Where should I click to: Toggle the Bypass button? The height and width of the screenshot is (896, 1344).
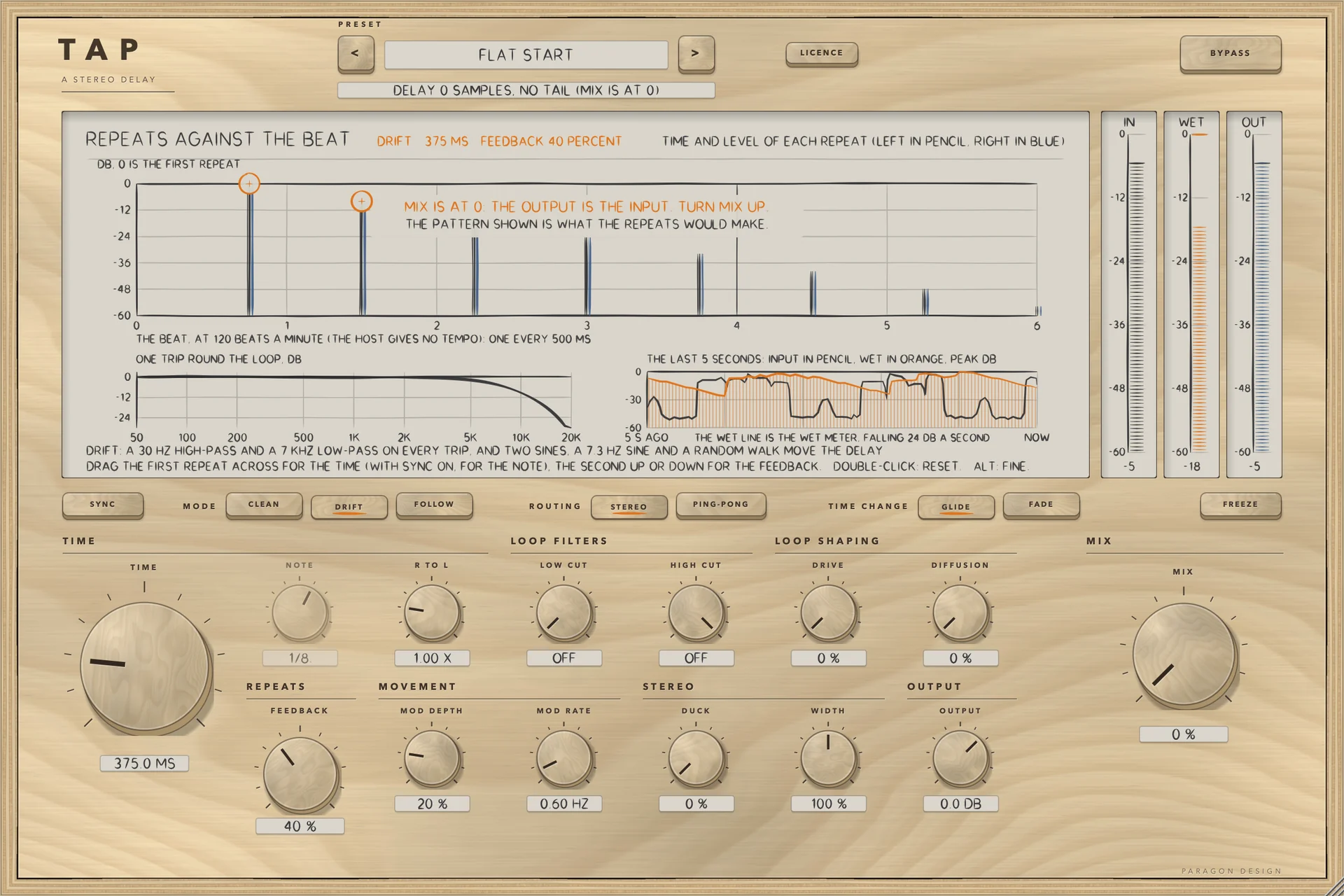pos(1230,54)
